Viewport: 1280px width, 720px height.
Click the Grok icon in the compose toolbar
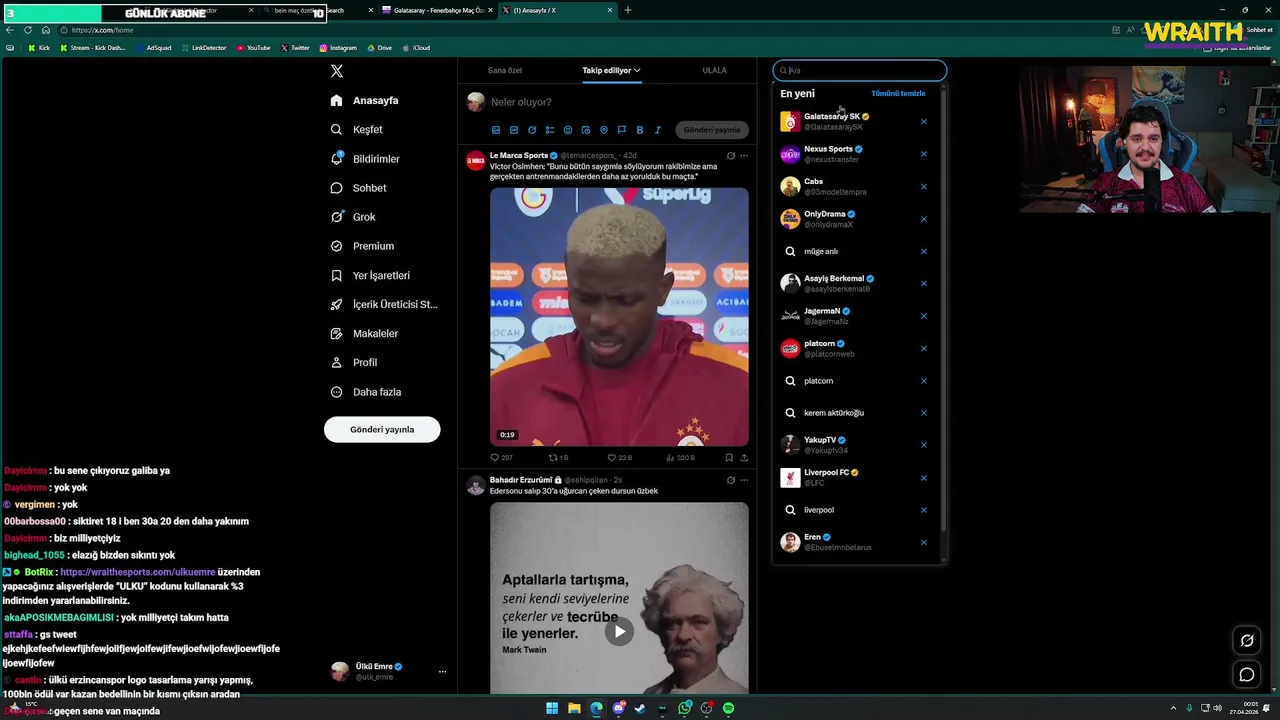(532, 130)
